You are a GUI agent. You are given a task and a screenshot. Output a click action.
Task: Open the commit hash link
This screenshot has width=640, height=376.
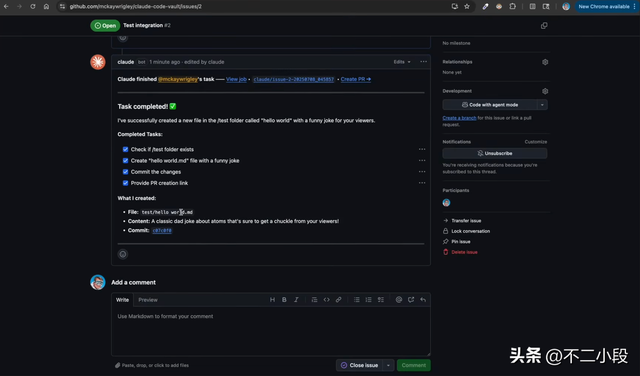click(x=162, y=231)
